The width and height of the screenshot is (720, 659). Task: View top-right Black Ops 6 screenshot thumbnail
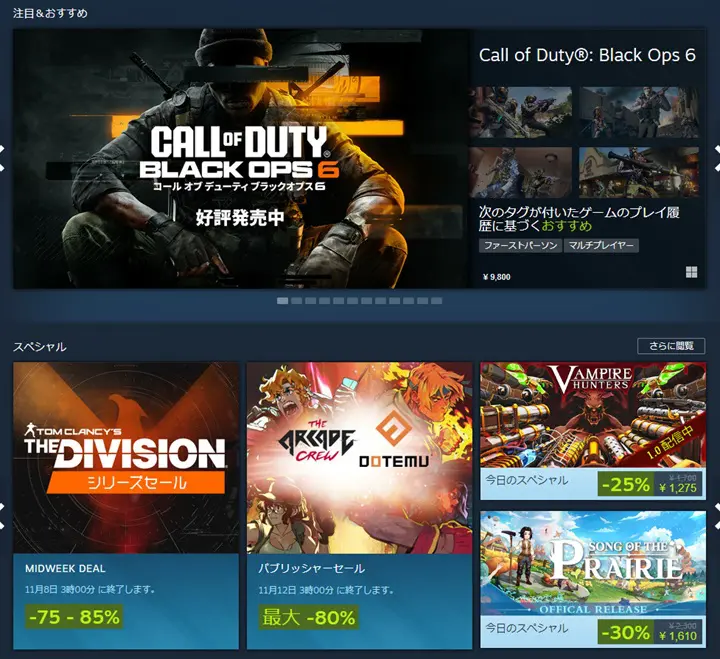[x=639, y=113]
